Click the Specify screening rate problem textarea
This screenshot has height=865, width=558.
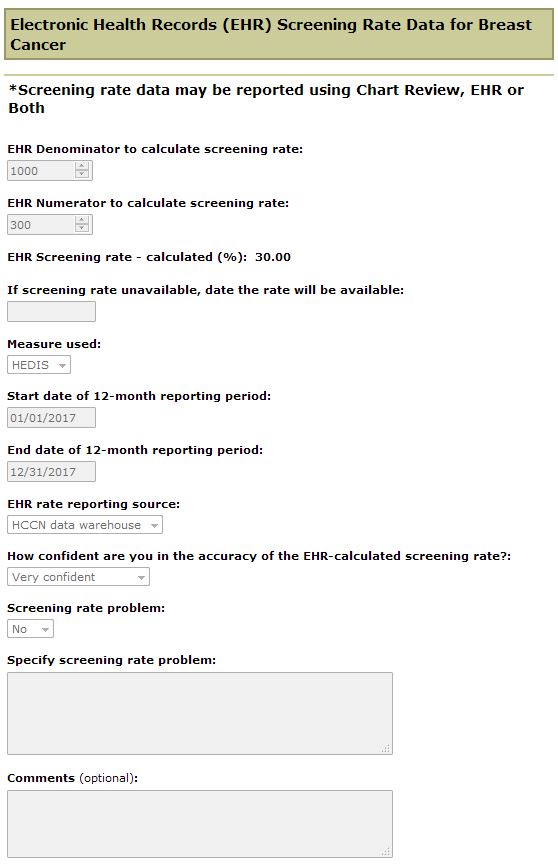[x=200, y=713]
